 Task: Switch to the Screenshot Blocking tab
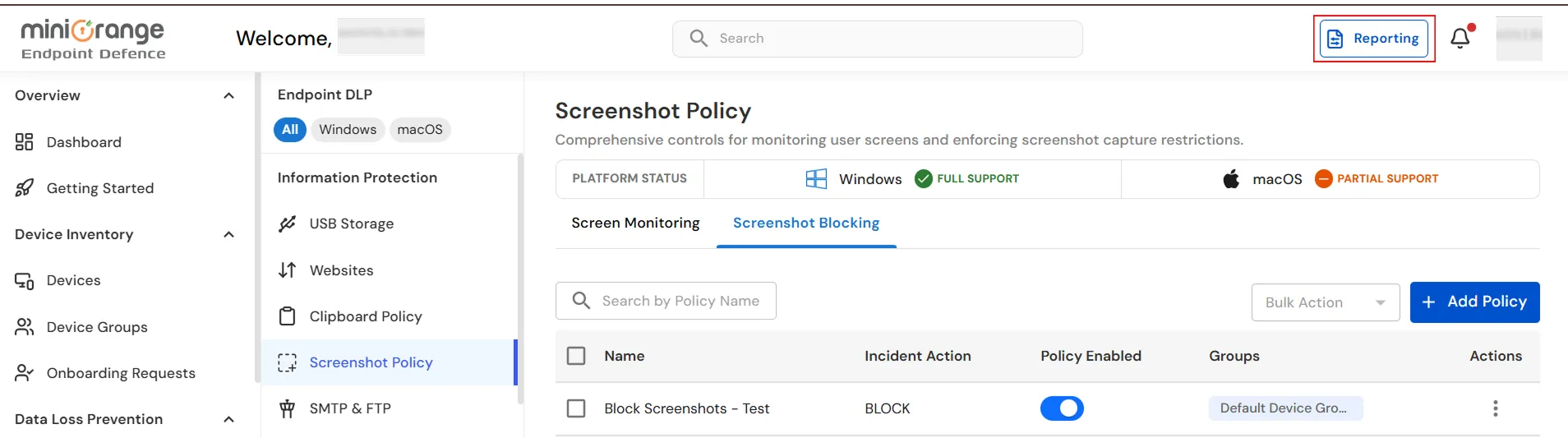pyautogui.click(x=806, y=223)
